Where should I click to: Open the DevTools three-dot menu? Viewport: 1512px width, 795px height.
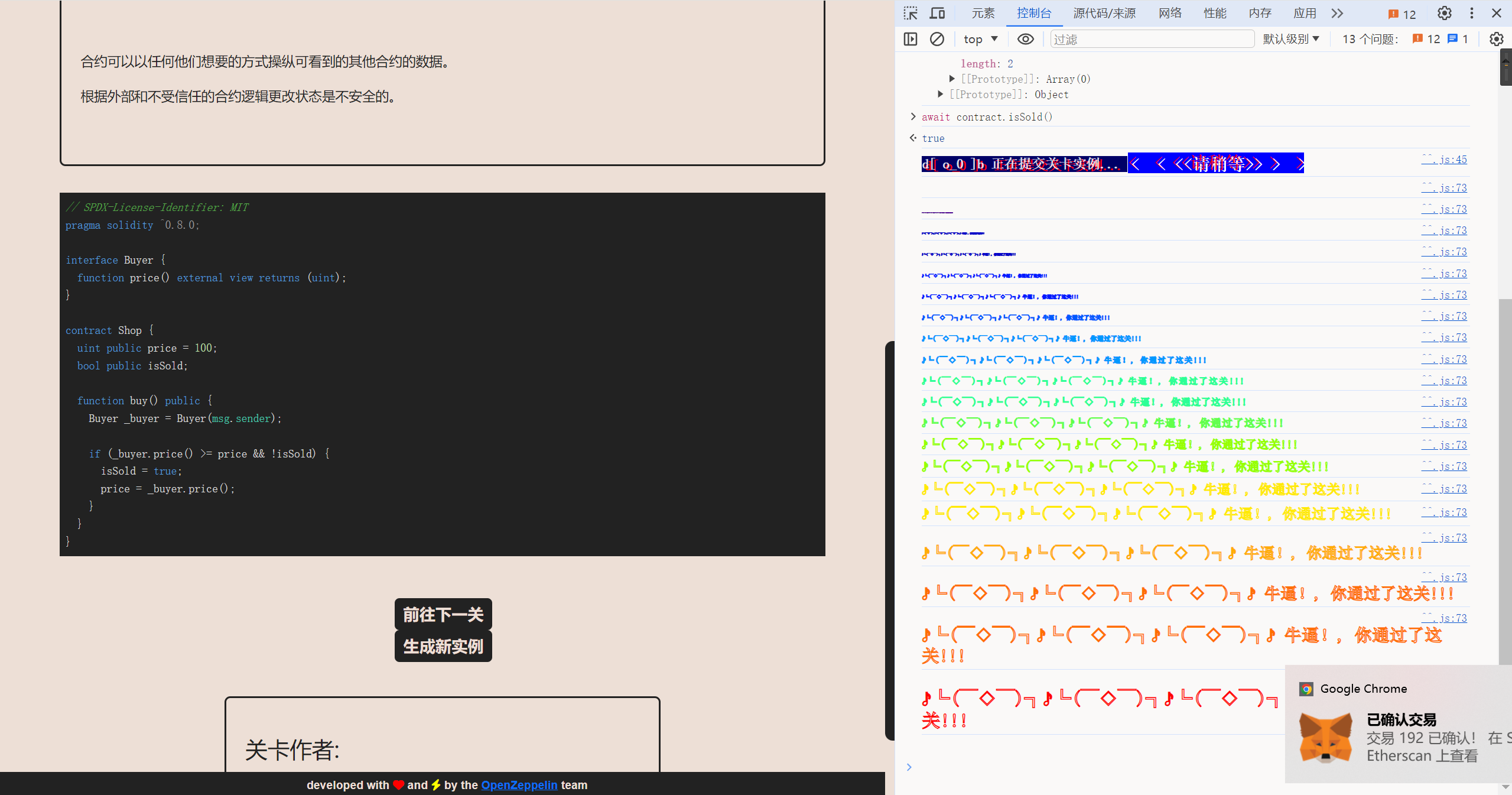pyautogui.click(x=1472, y=13)
